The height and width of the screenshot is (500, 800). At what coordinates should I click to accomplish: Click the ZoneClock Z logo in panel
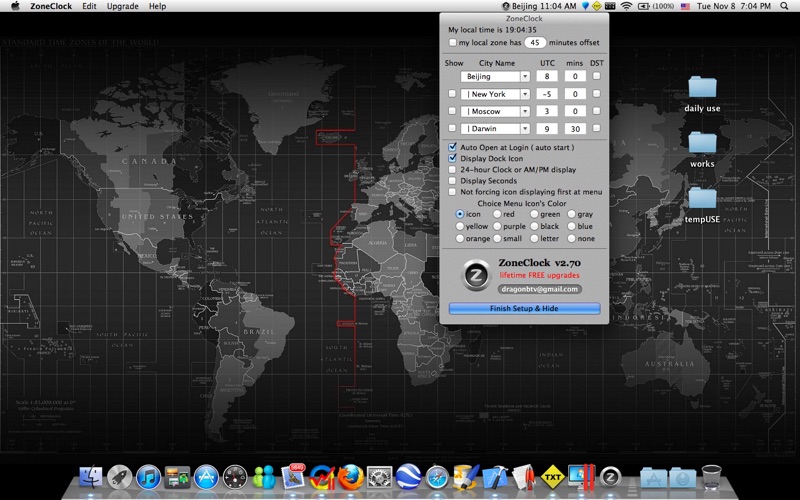[476, 276]
